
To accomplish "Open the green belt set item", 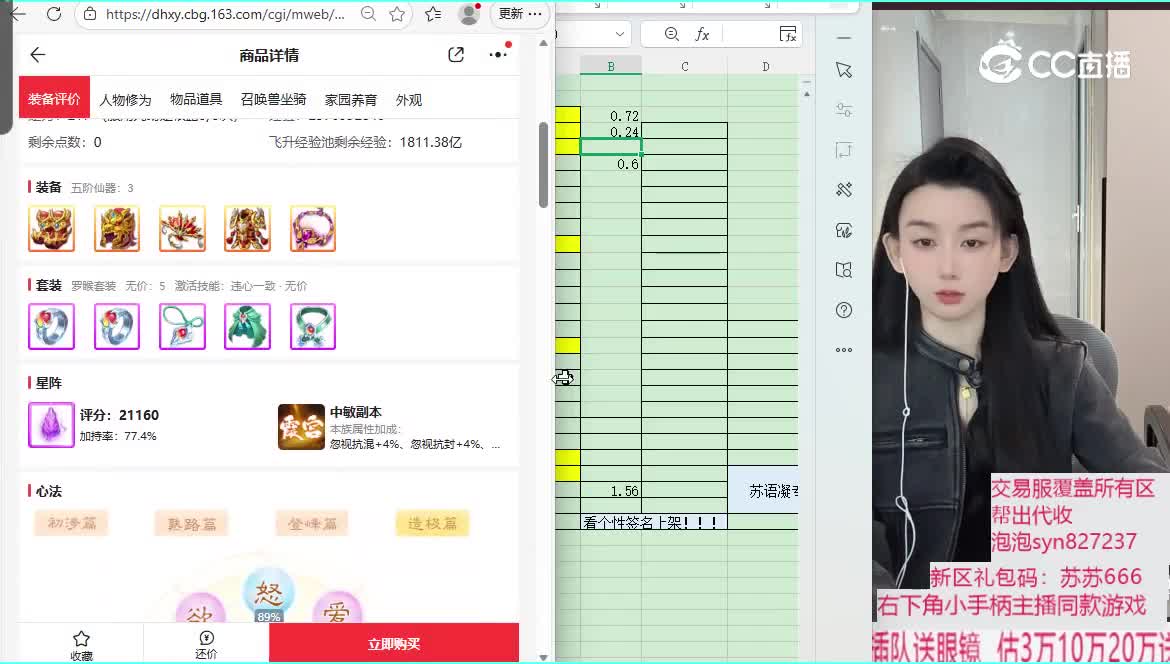I will point(313,326).
